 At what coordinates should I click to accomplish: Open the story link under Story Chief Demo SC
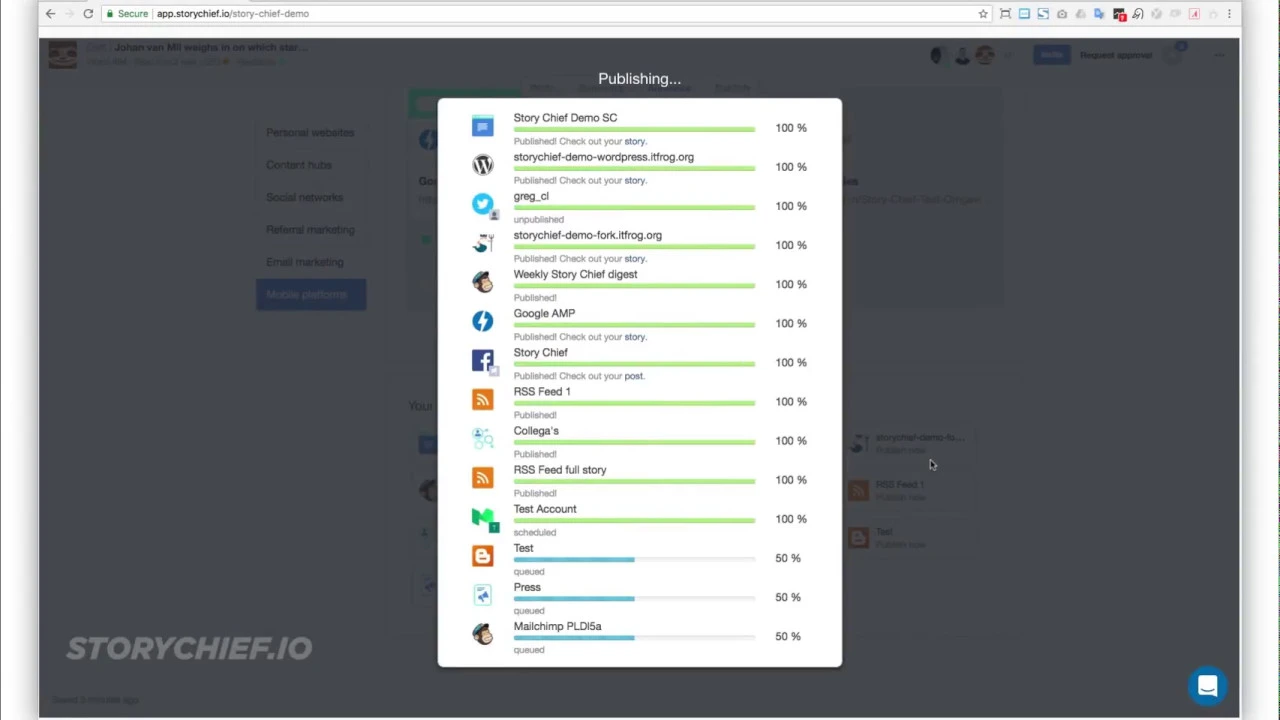click(x=635, y=142)
